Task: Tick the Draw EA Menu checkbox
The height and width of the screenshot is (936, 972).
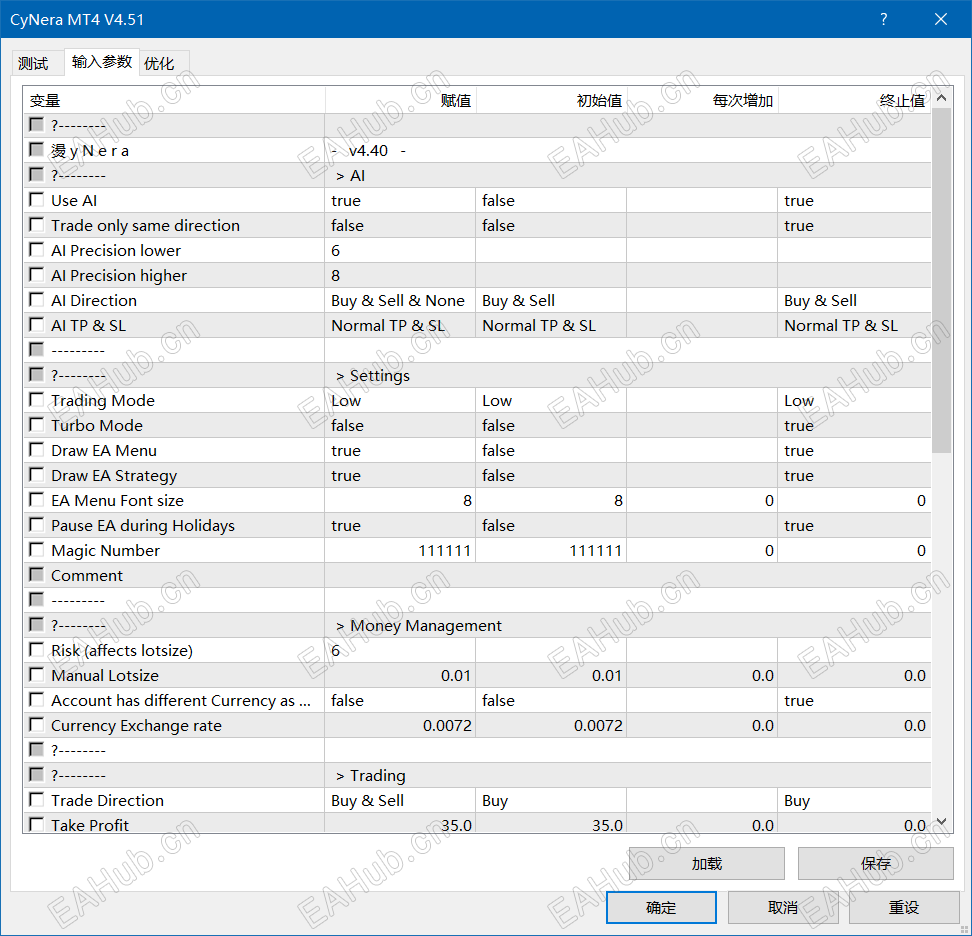Action: 37,449
